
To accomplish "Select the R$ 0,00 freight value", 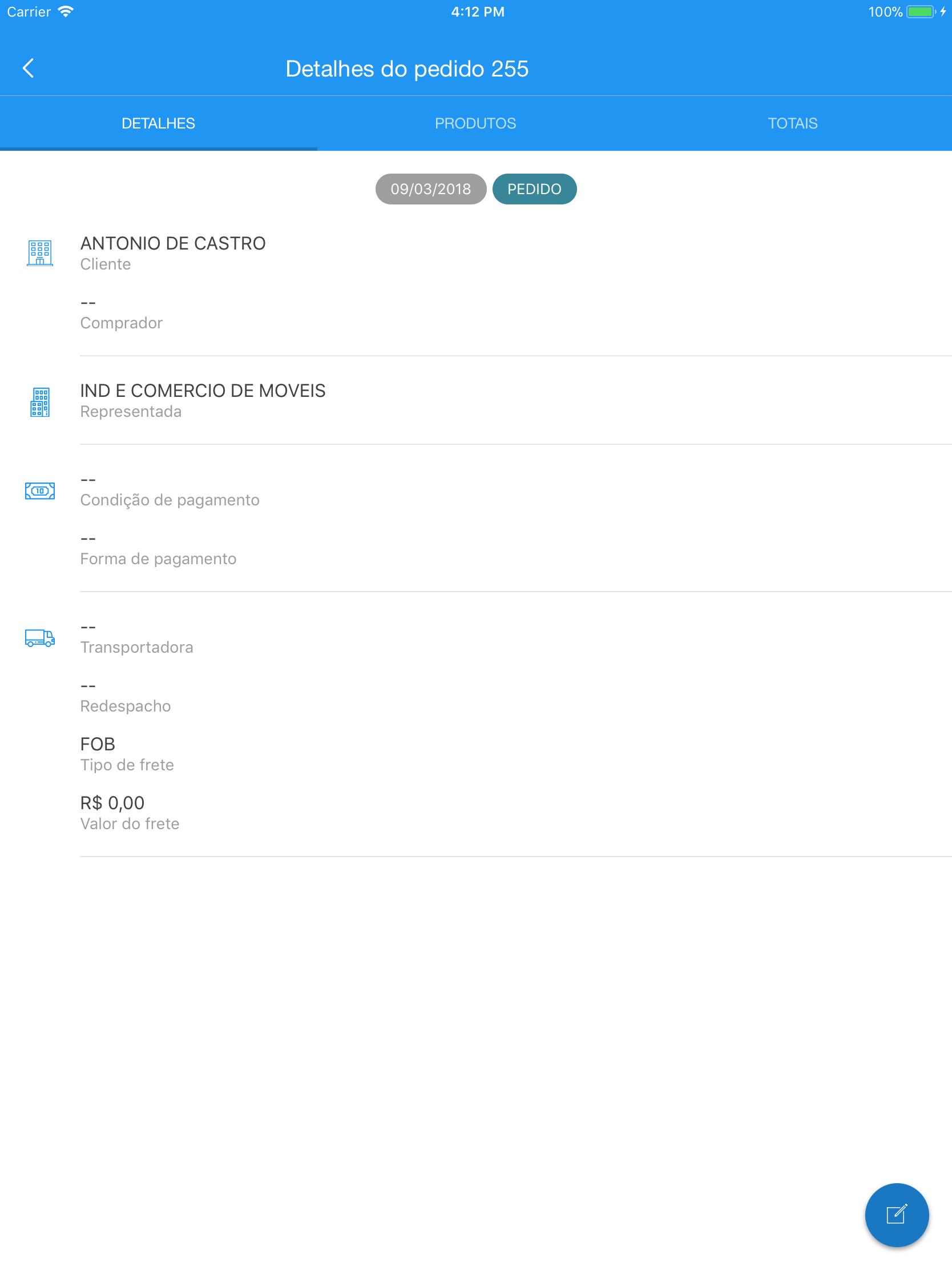I will (x=112, y=803).
